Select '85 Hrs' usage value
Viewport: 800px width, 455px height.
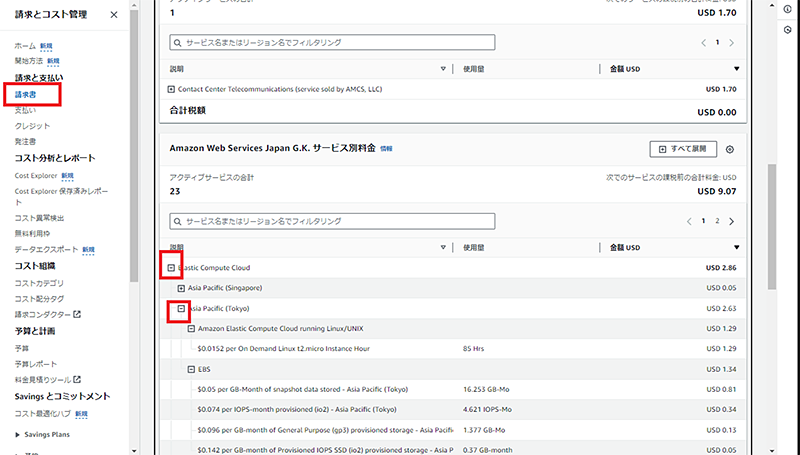pyautogui.click(x=473, y=349)
